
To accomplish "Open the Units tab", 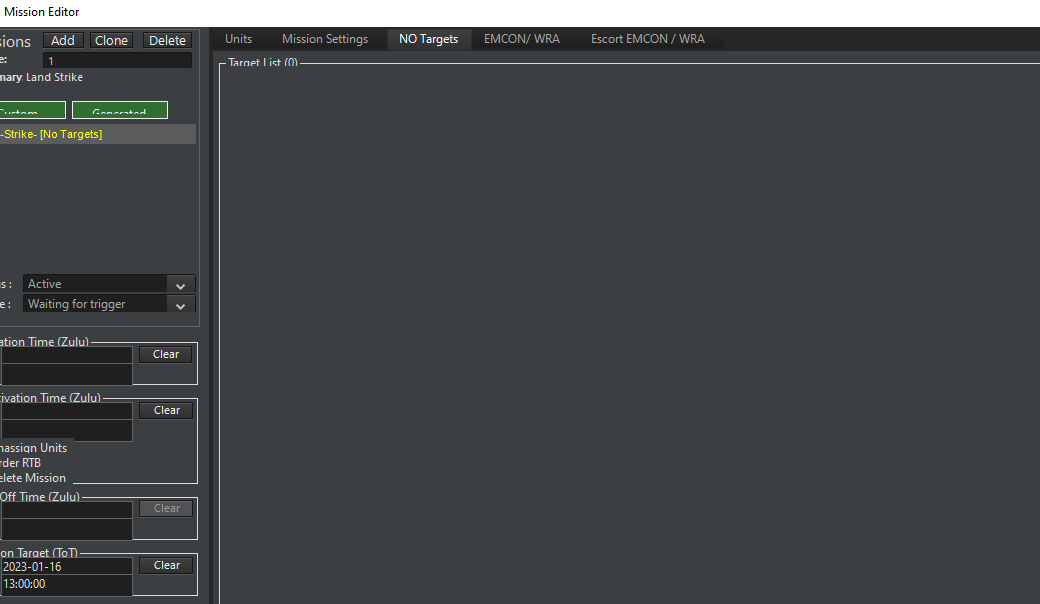I will (238, 39).
